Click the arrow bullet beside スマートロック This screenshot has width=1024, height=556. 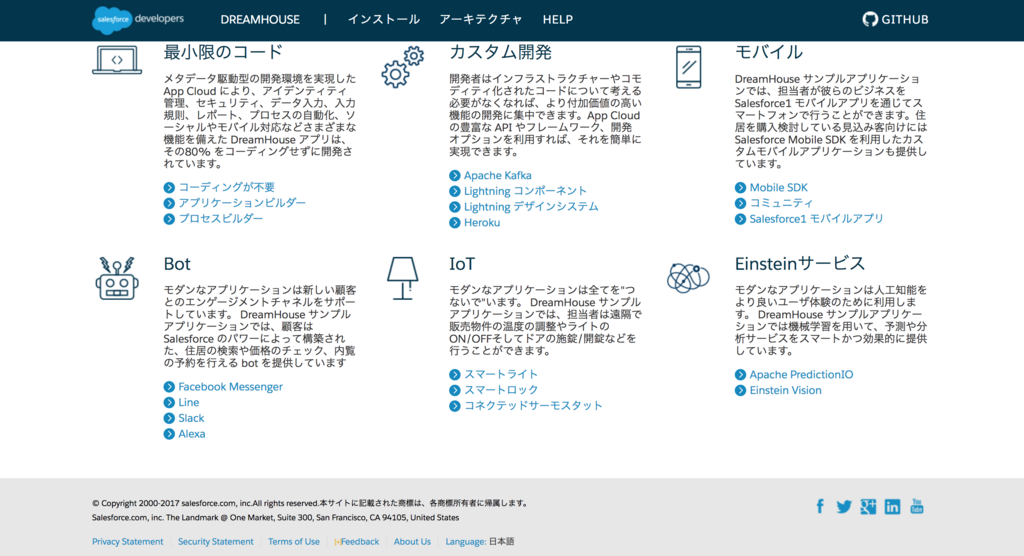point(455,391)
